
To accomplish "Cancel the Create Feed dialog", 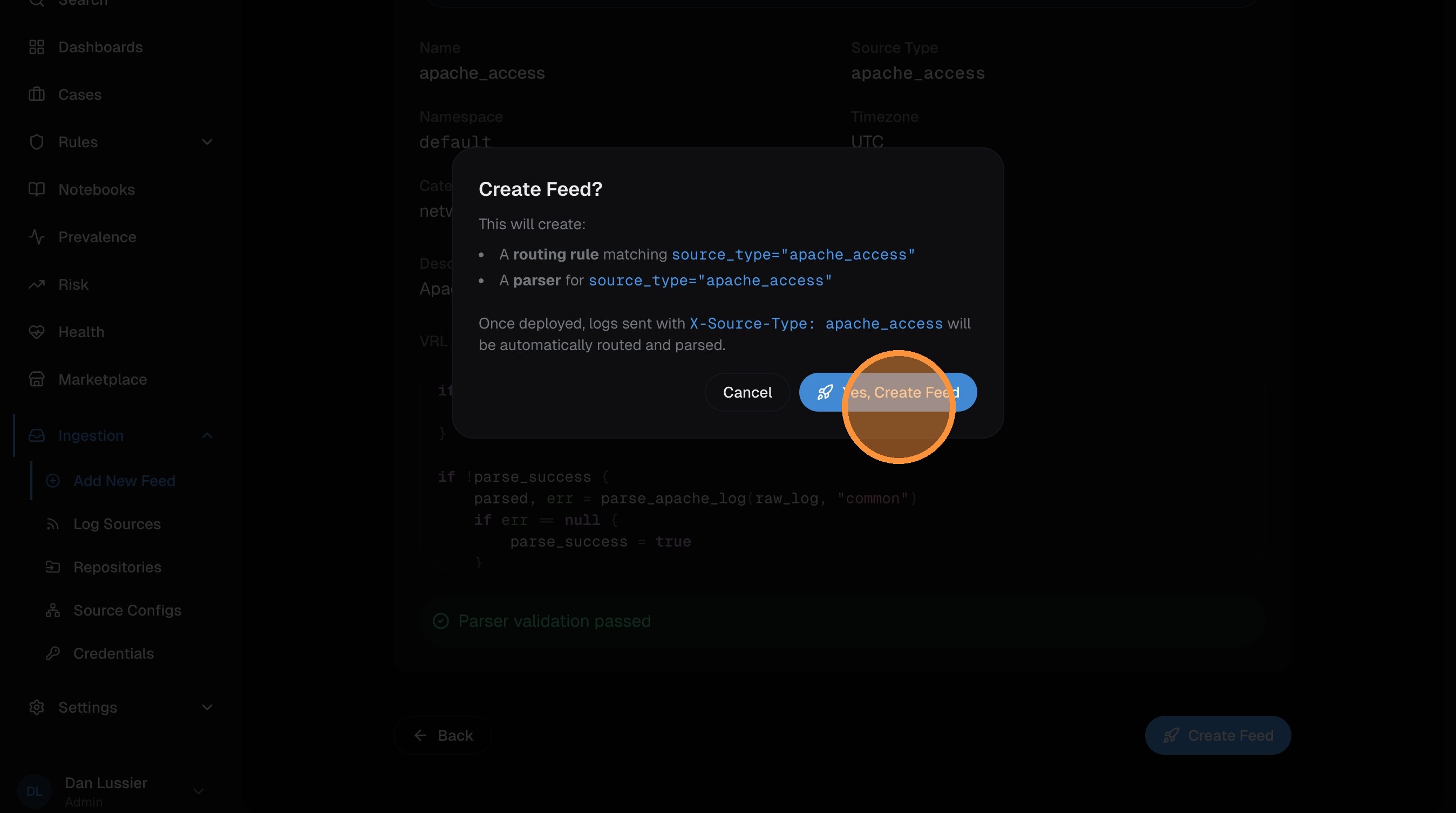I will 747,392.
